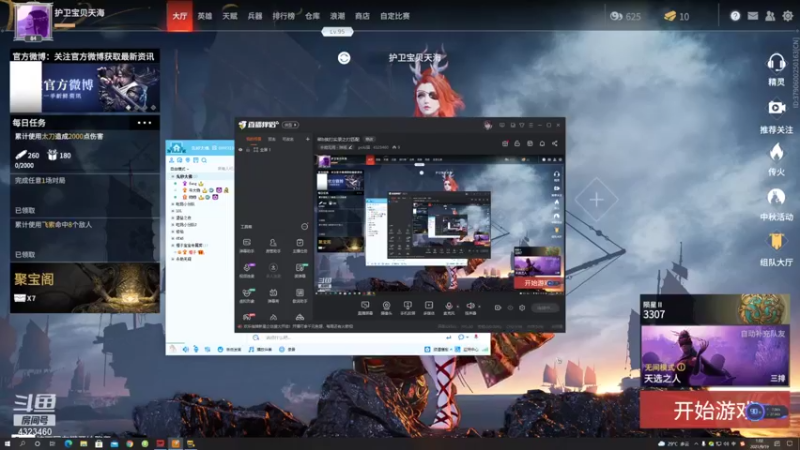Open Douyu stream settings gear icon
This screenshot has height=450, width=800.
click(522, 308)
